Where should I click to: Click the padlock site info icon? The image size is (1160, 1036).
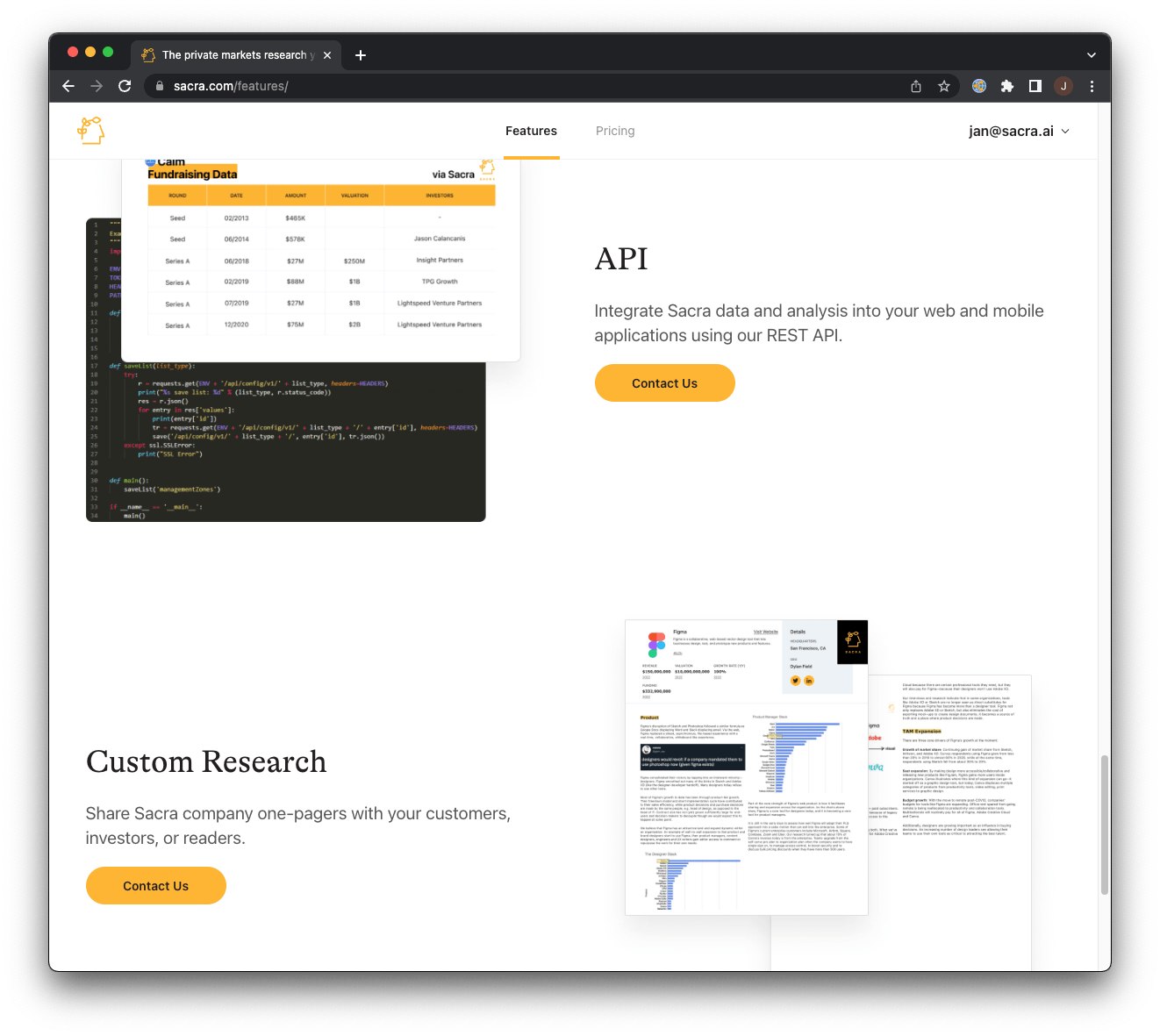pyautogui.click(x=160, y=86)
